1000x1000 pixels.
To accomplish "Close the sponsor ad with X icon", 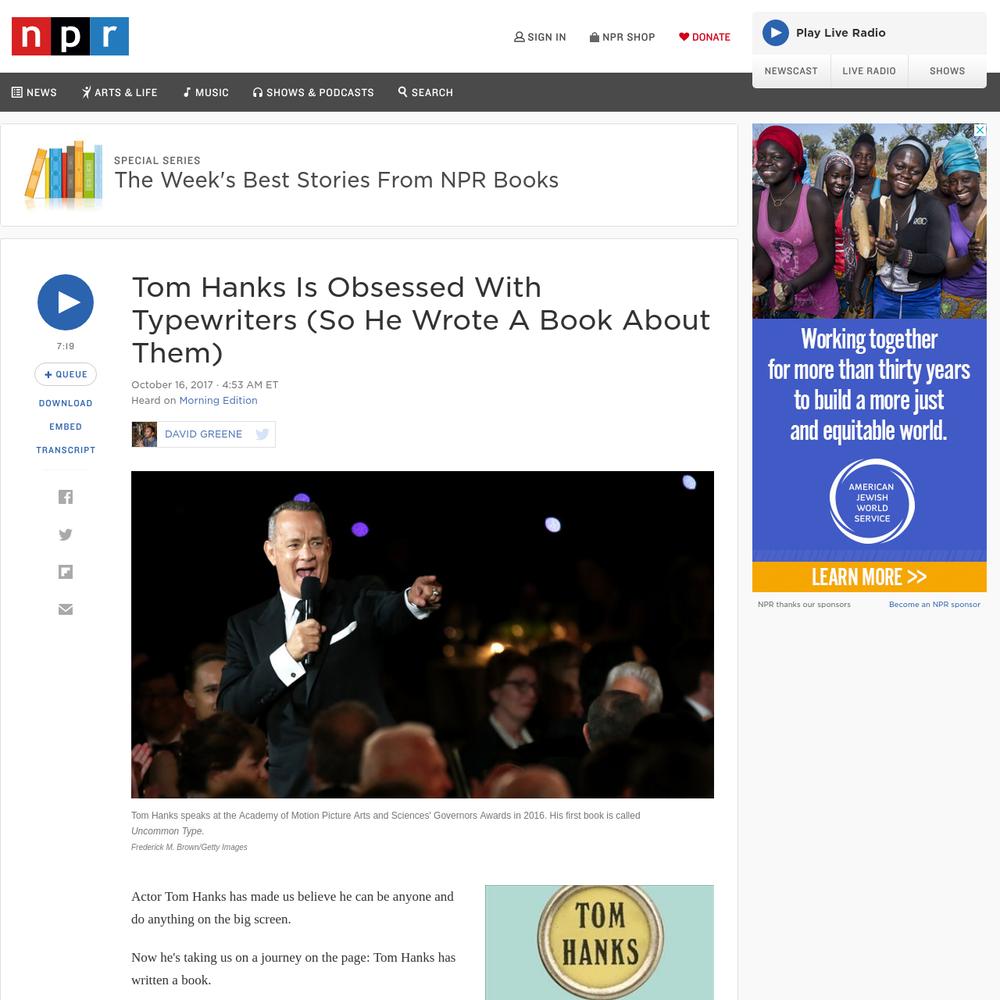I will coord(980,130).
